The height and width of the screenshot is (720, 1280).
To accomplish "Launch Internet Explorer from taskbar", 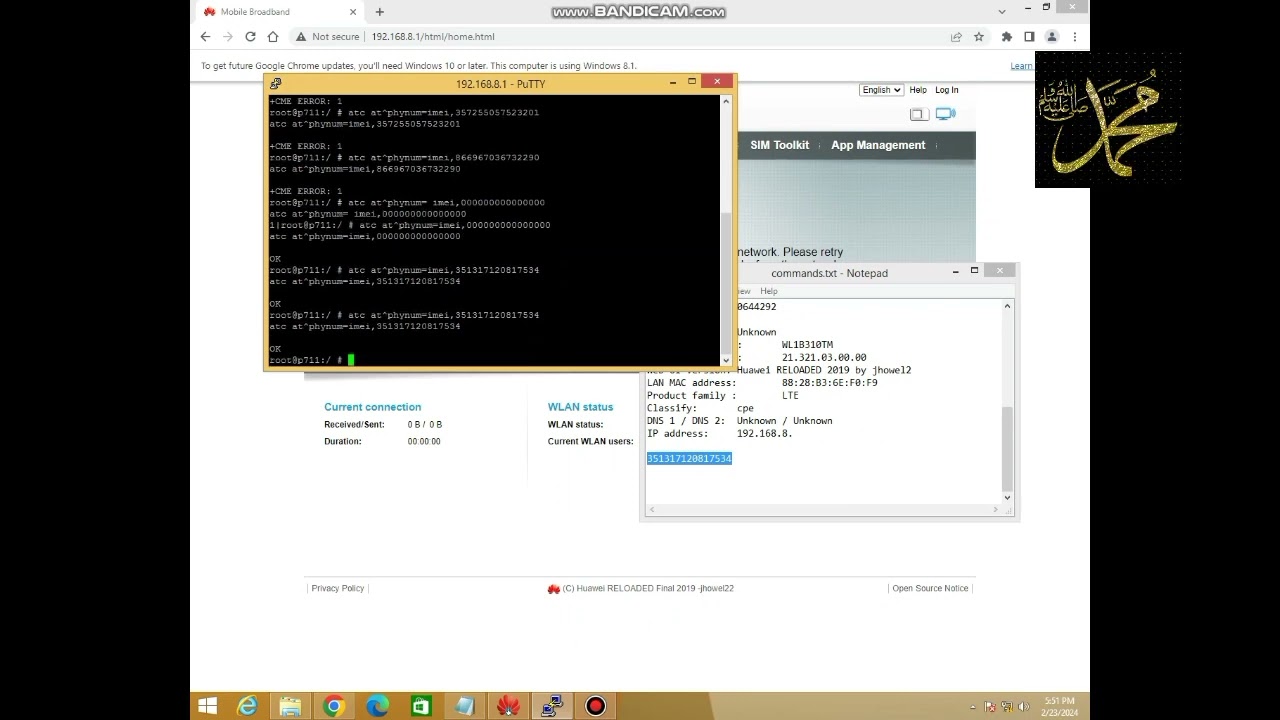I will 247,706.
